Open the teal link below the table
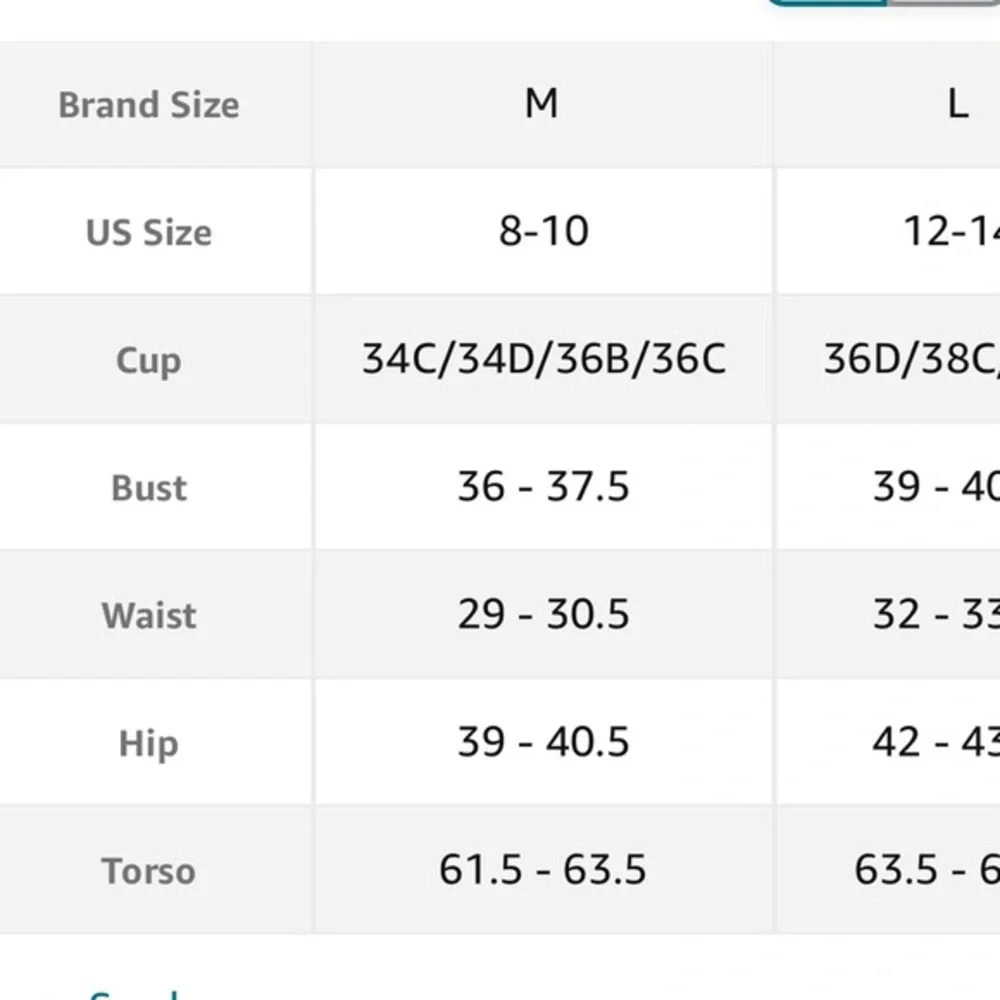Screen dimensions: 1000x1000 134,995
